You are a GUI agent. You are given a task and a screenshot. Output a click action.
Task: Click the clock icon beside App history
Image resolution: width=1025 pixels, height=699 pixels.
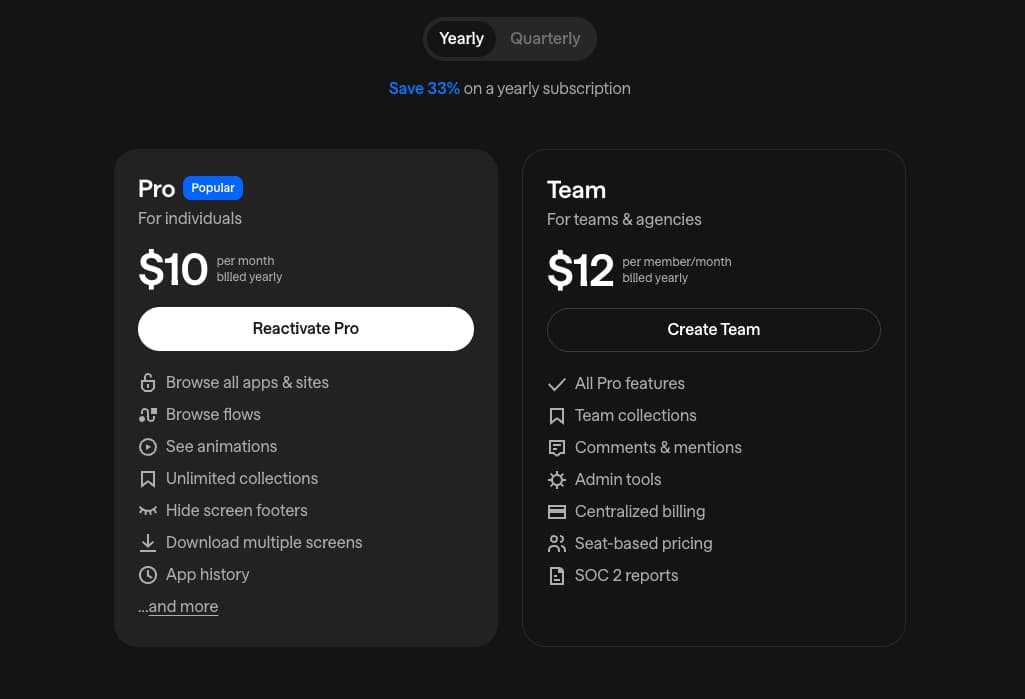click(x=148, y=575)
